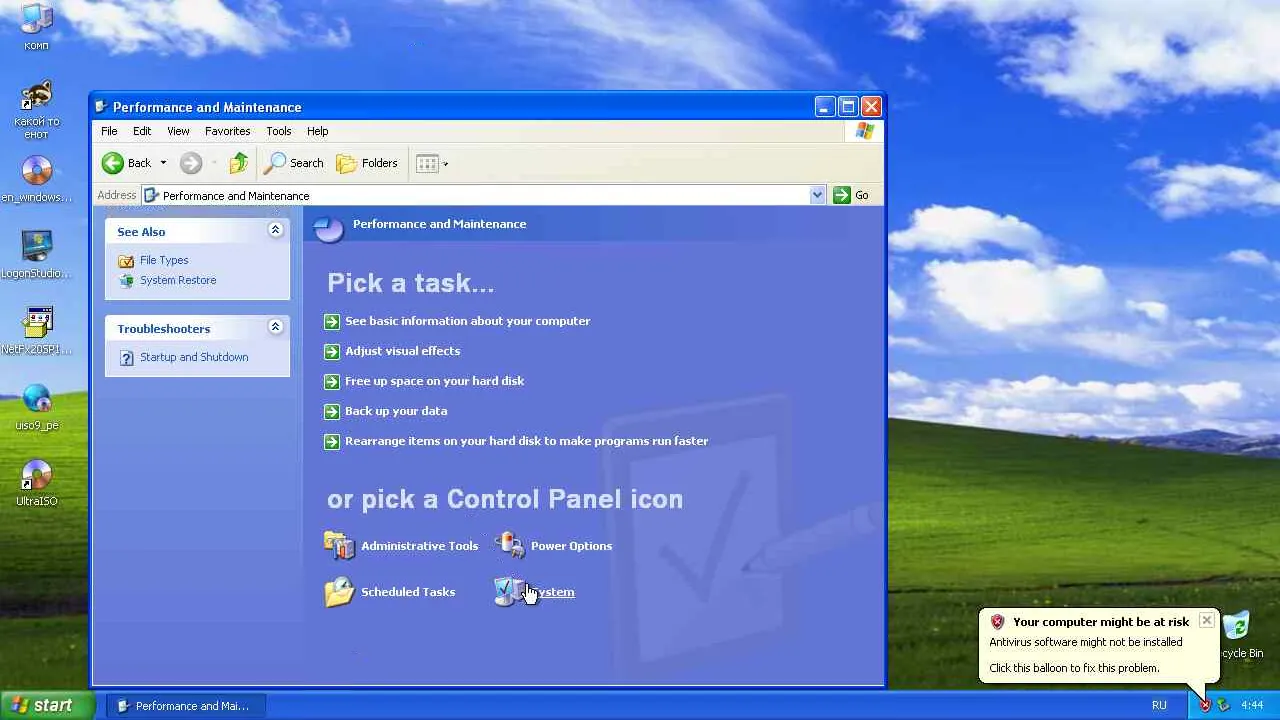Open the Start menu

(47, 705)
